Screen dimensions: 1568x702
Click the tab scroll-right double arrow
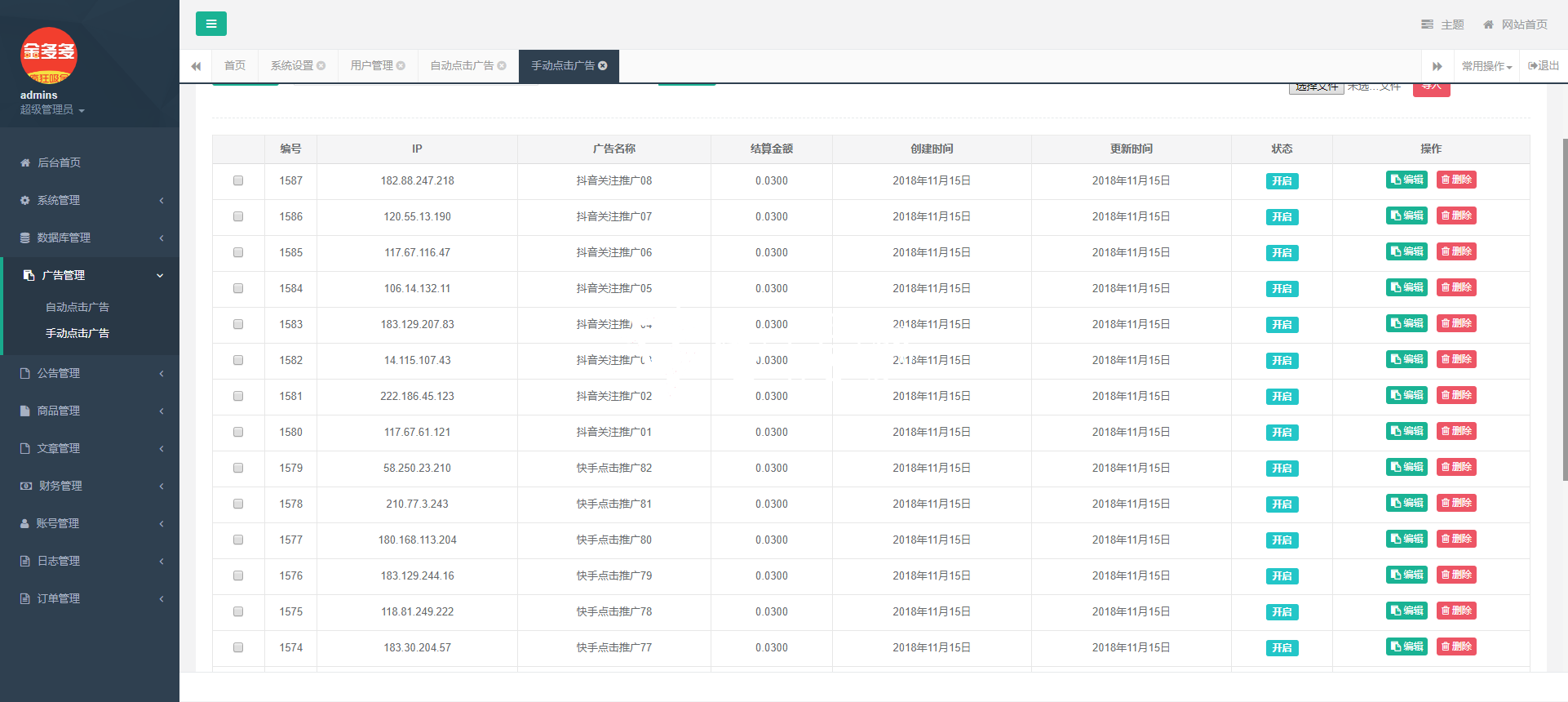click(x=1437, y=66)
